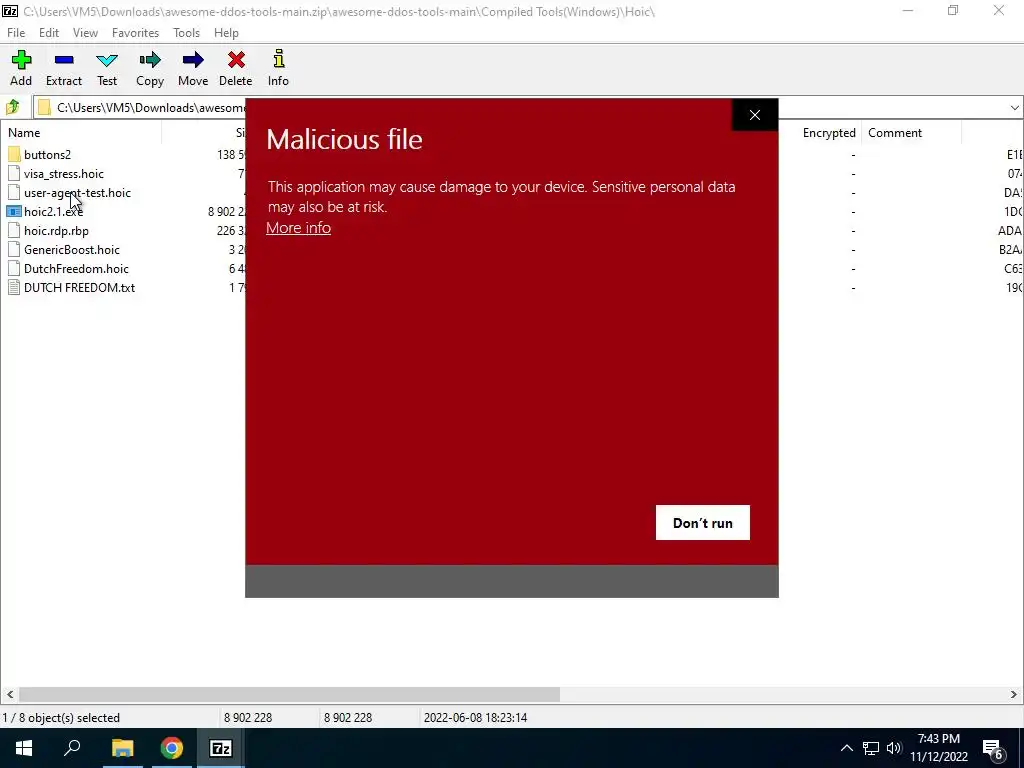The image size is (1024, 768).
Task: Click the Move toolbar icon
Action: tap(193, 61)
